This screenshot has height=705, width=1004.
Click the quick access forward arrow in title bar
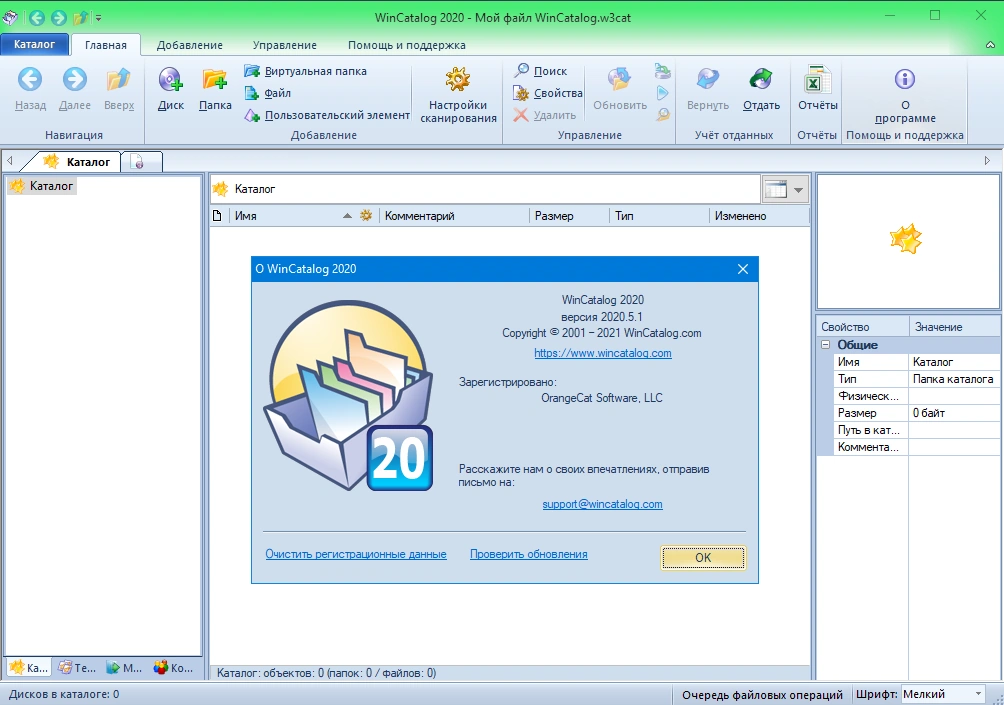click(x=59, y=18)
